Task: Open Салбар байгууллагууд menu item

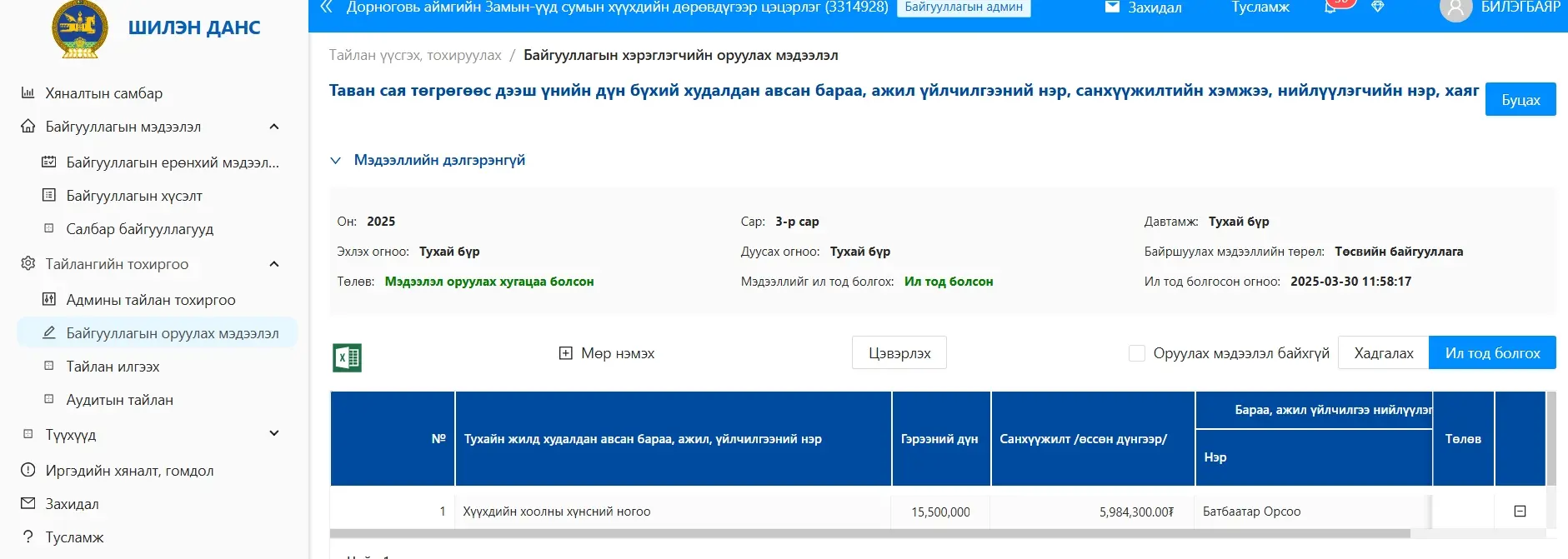Action: 140,229
